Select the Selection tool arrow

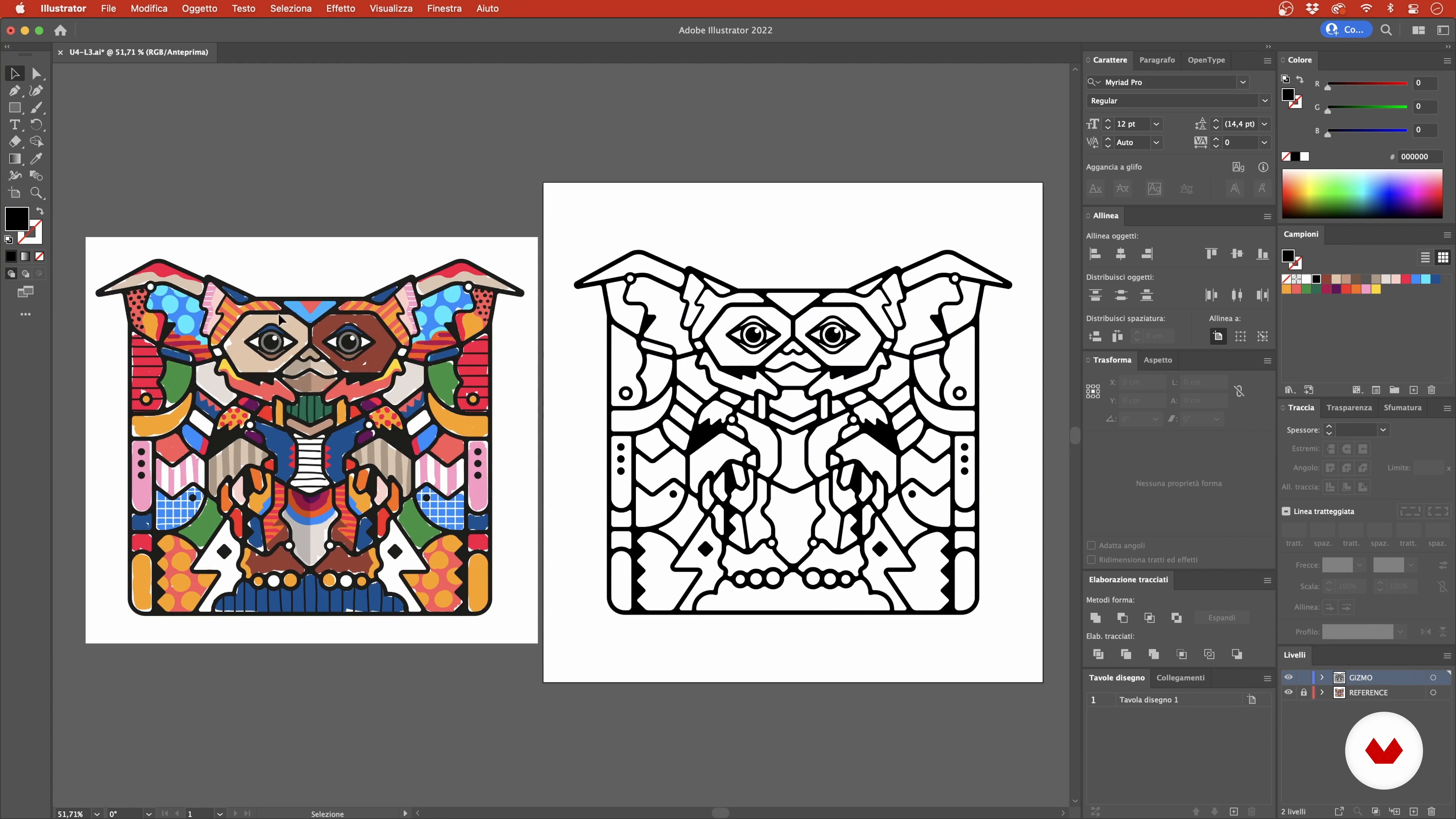coord(15,74)
